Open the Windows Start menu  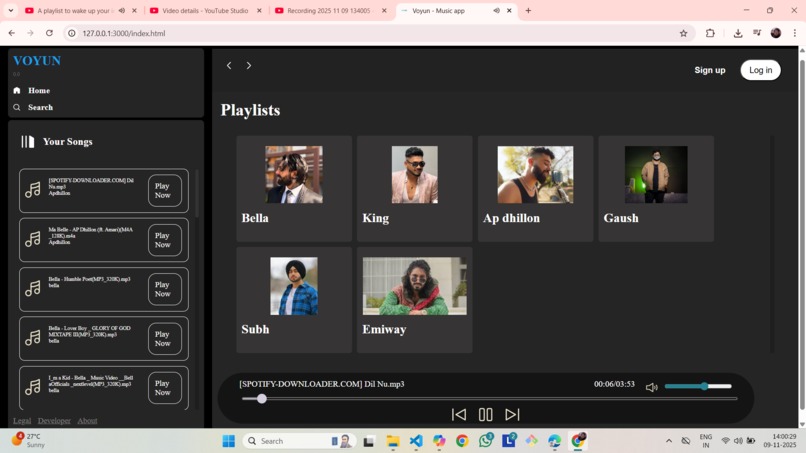point(229,441)
